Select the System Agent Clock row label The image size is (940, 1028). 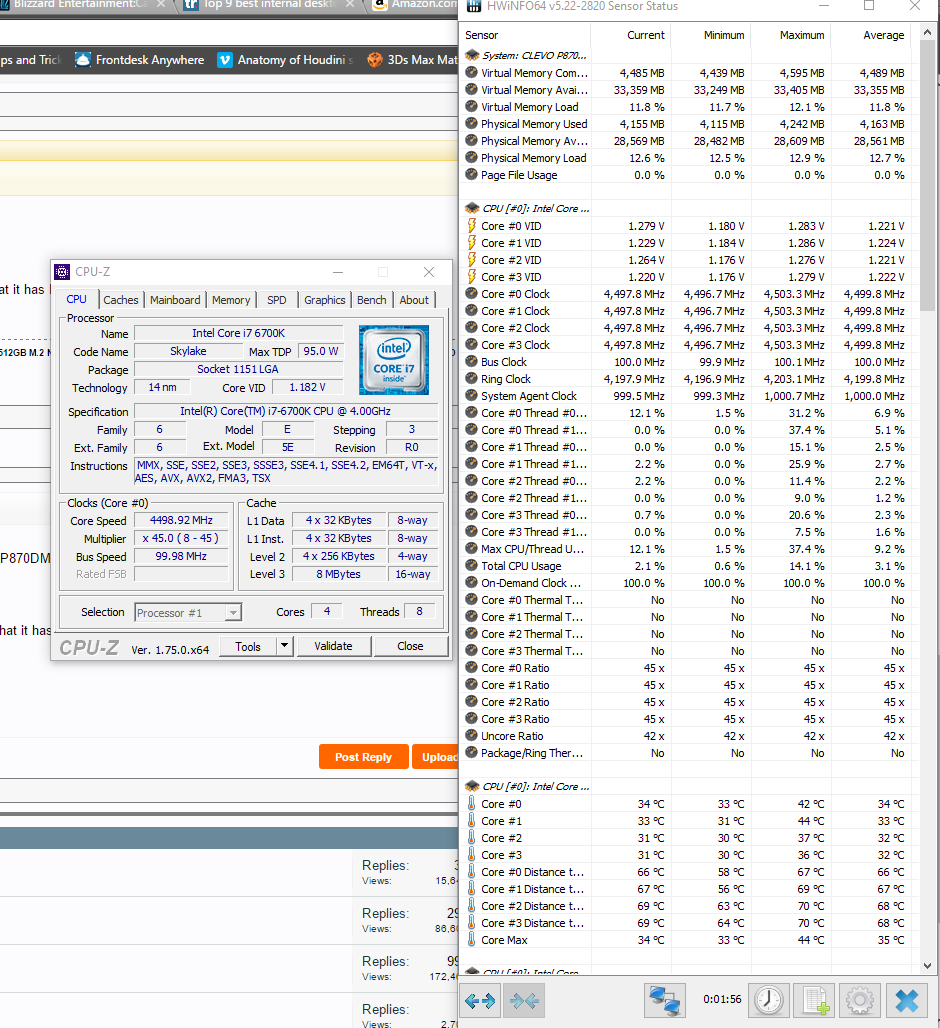(x=529, y=396)
